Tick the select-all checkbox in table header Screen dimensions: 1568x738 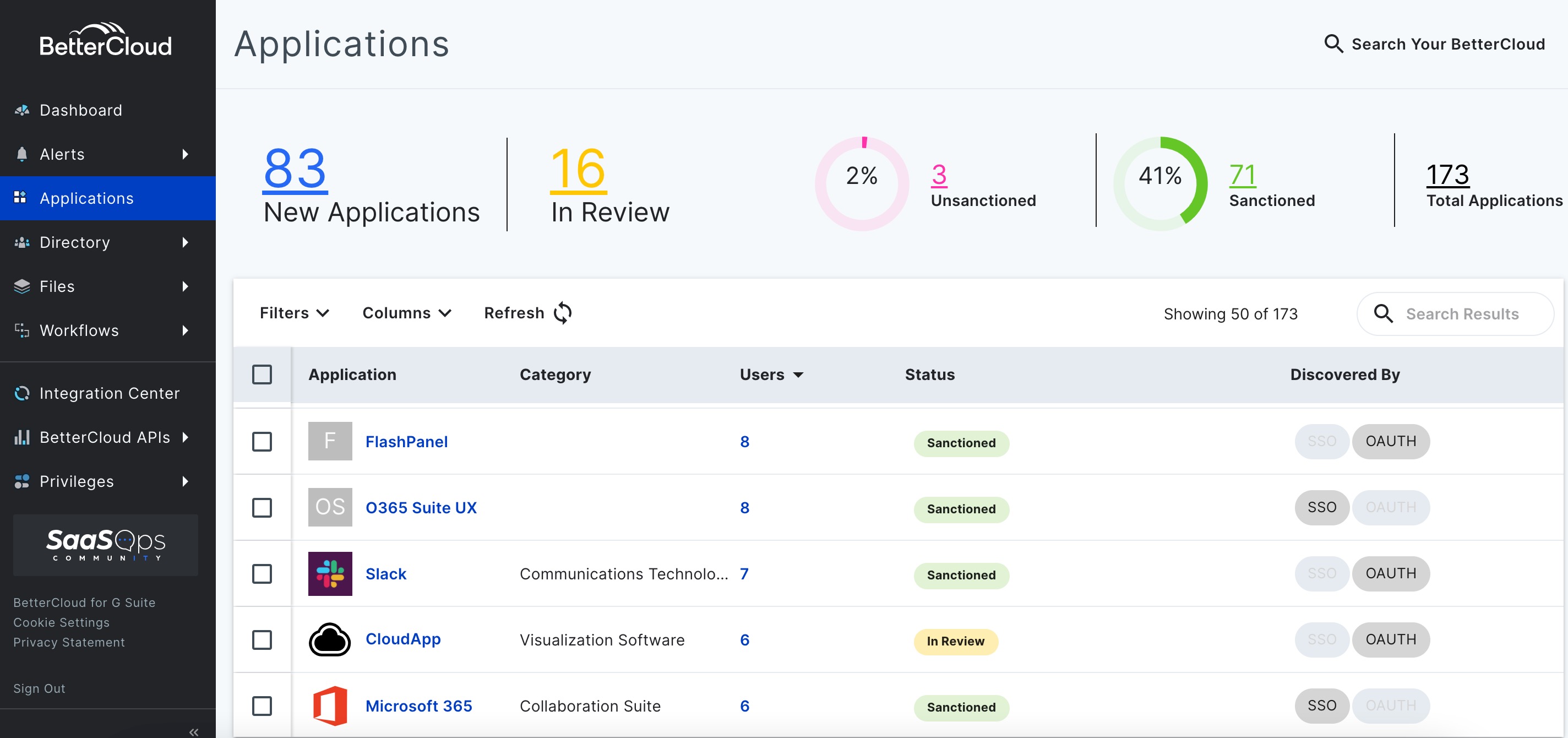(x=262, y=375)
